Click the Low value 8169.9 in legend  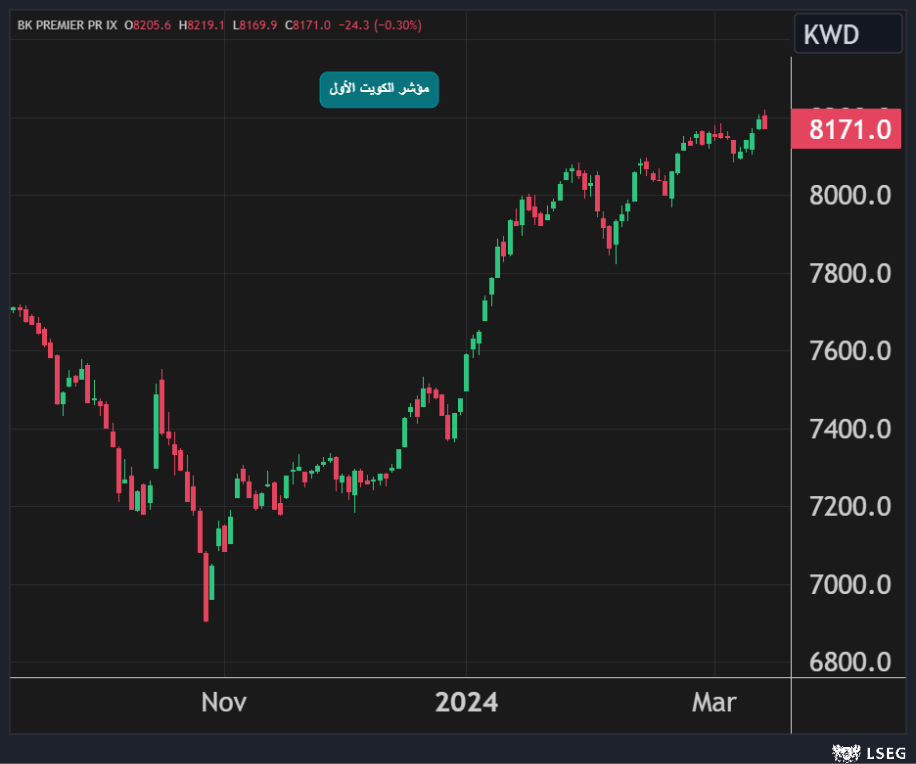[x=256, y=25]
